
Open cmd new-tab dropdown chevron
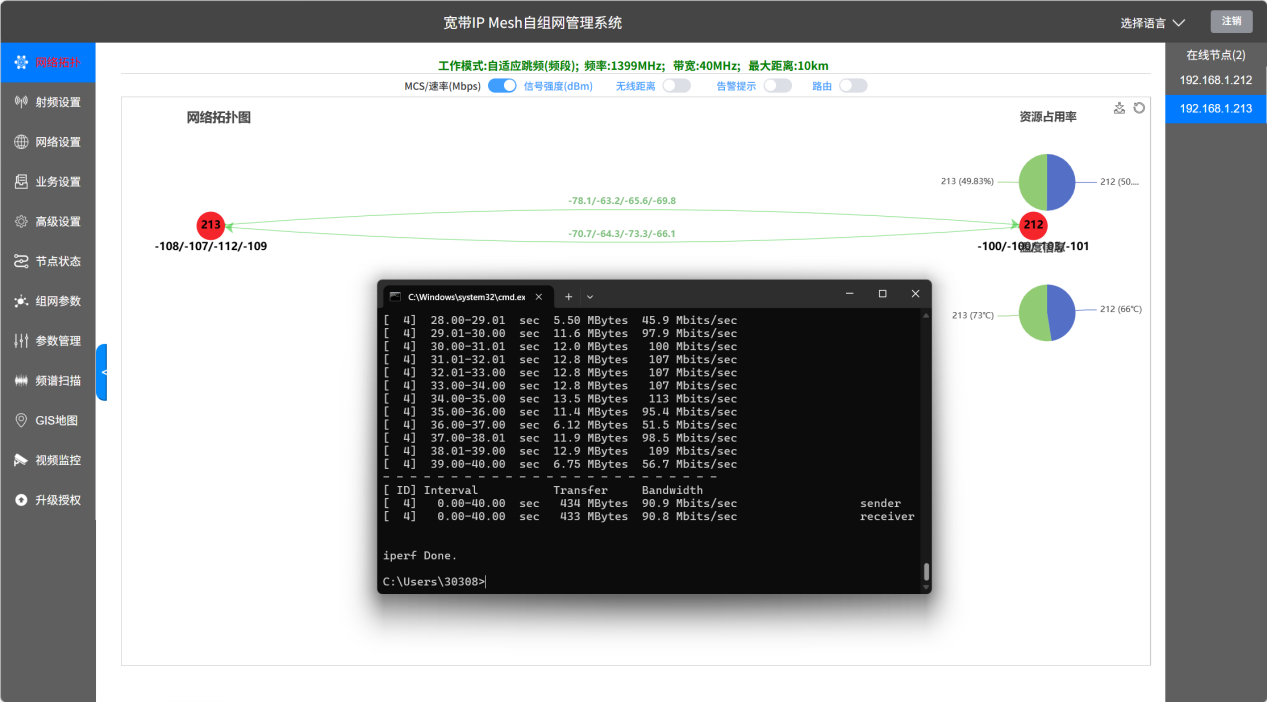[590, 296]
